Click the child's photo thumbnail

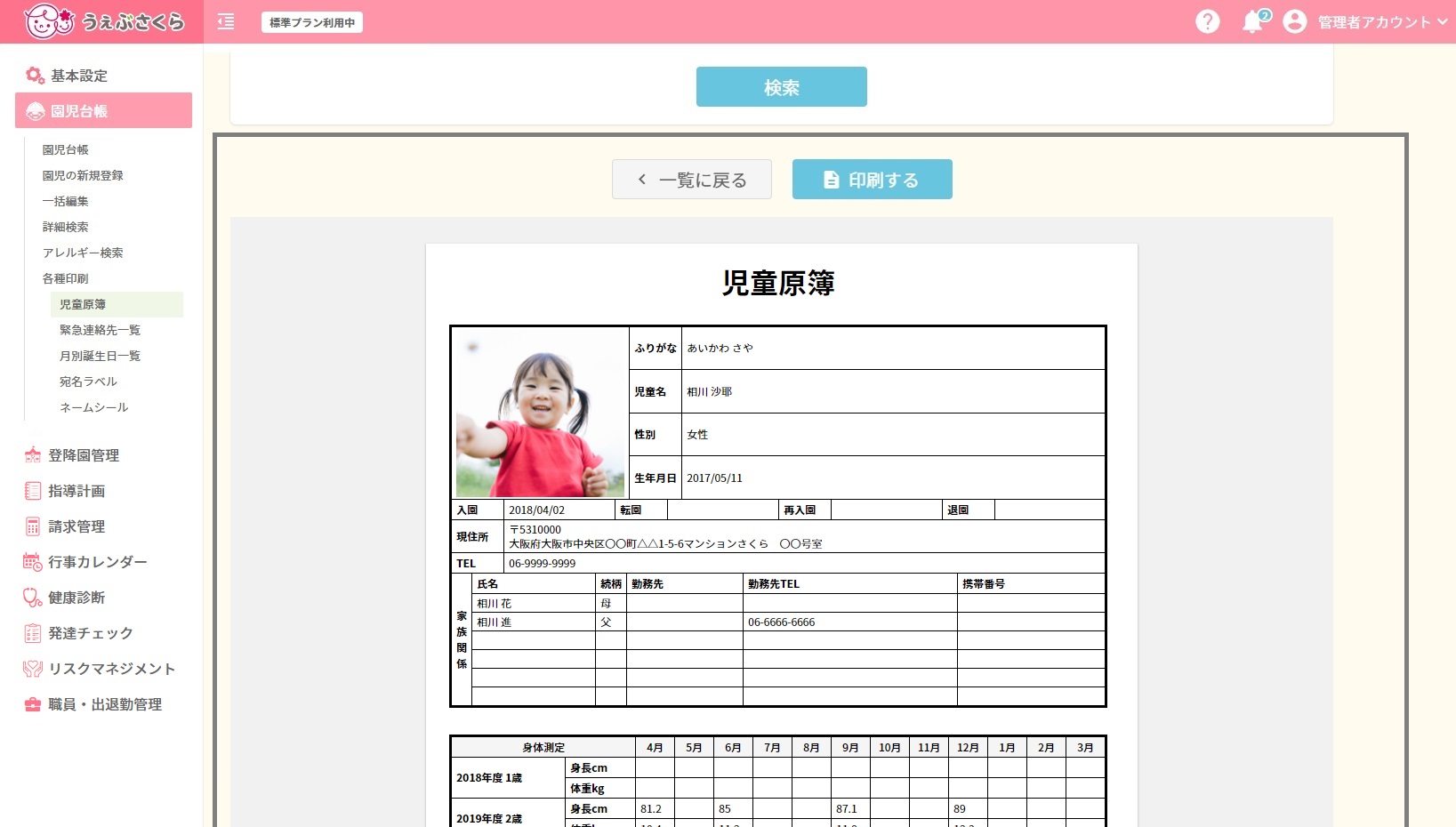pyautogui.click(x=541, y=413)
